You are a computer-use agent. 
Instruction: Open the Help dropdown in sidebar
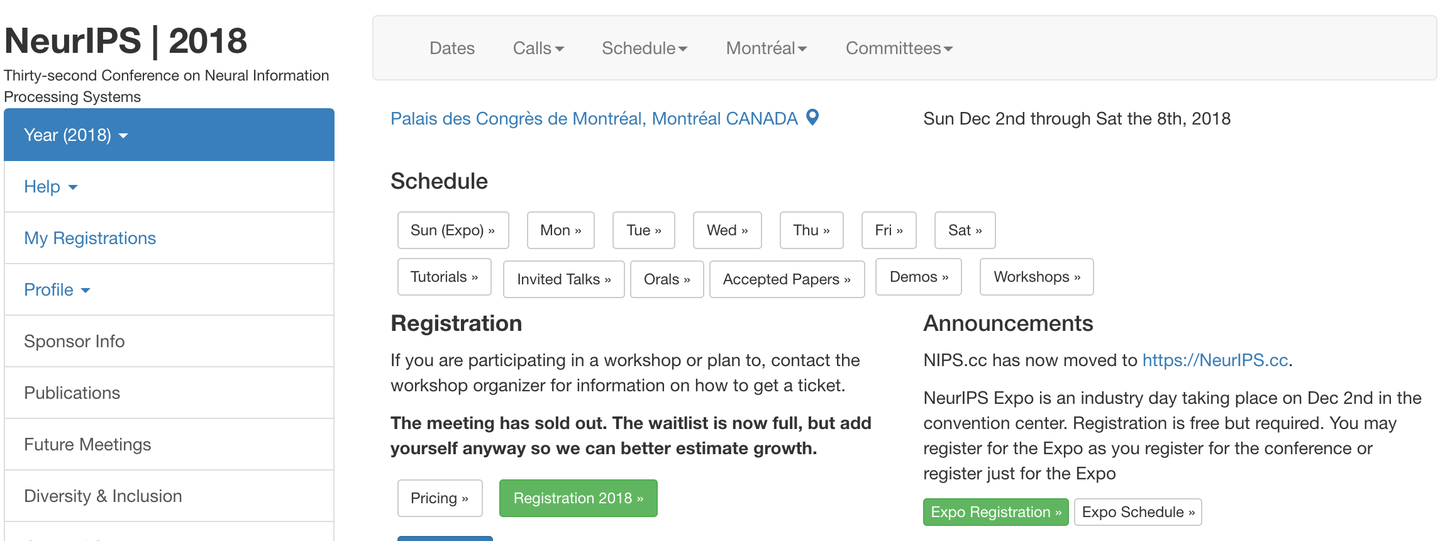(51, 187)
